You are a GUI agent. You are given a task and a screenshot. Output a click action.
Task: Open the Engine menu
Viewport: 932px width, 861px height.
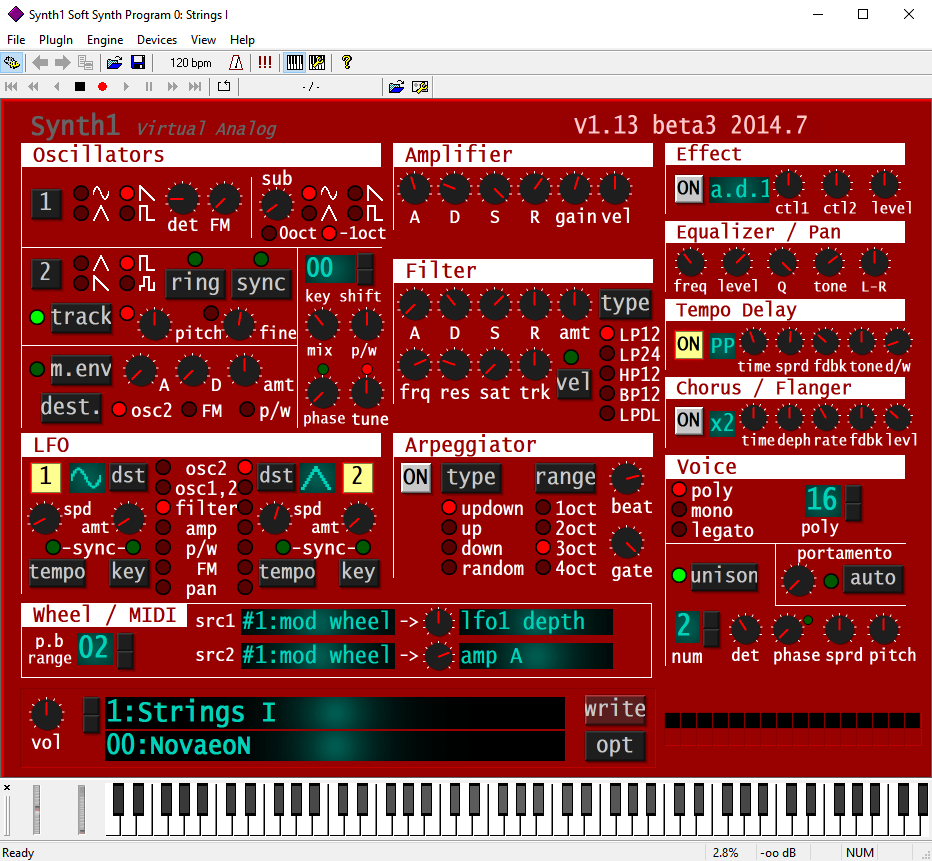(x=105, y=40)
